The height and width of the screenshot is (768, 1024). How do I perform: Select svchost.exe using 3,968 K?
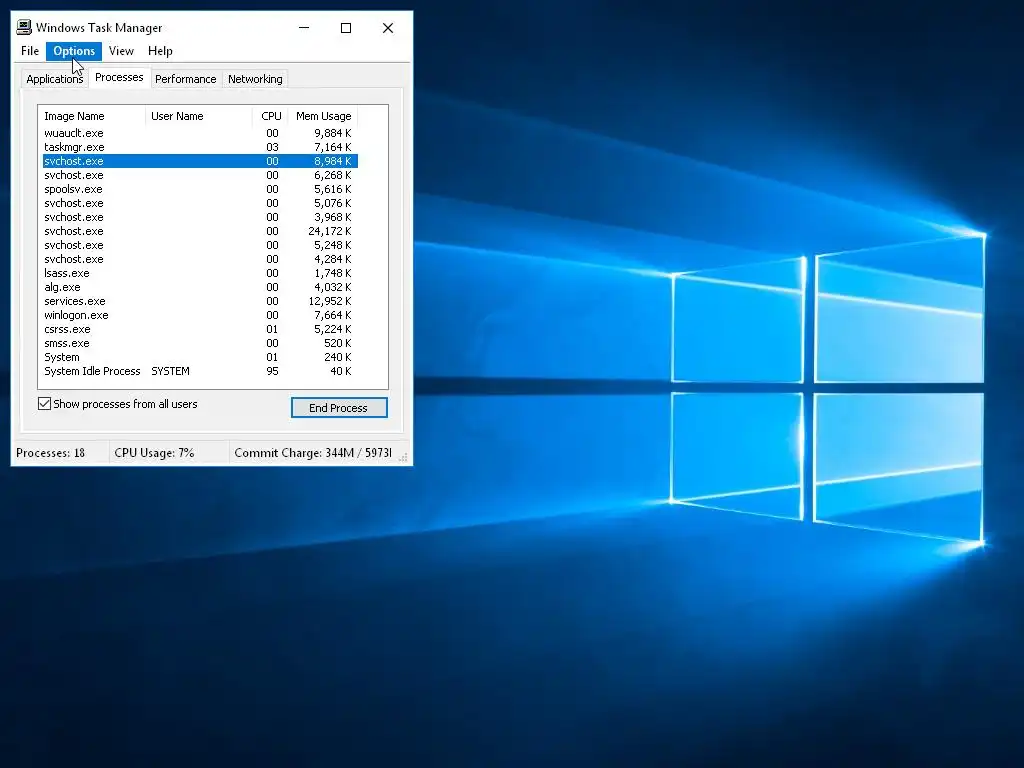point(198,217)
